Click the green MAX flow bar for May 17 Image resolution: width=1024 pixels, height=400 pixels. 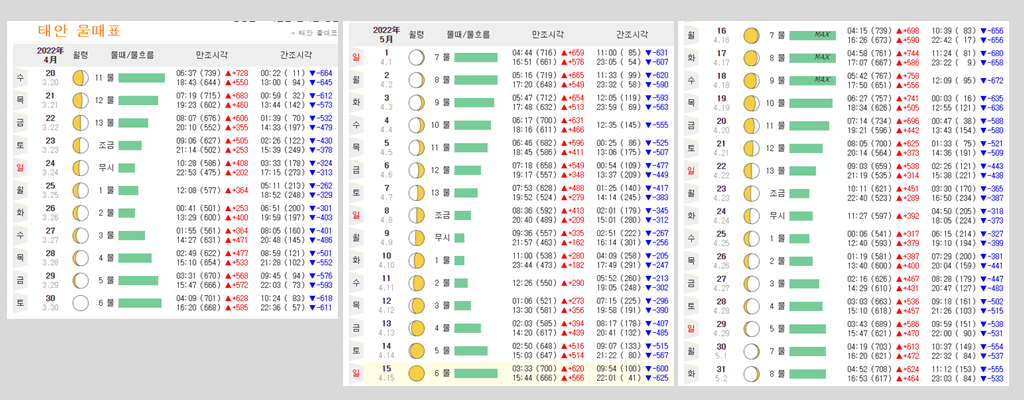pos(812,58)
